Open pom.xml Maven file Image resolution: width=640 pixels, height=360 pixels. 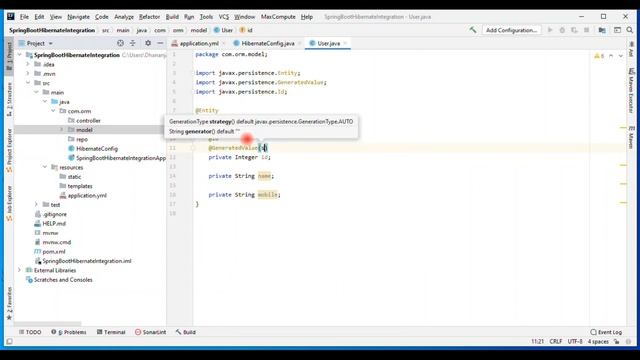(50, 251)
